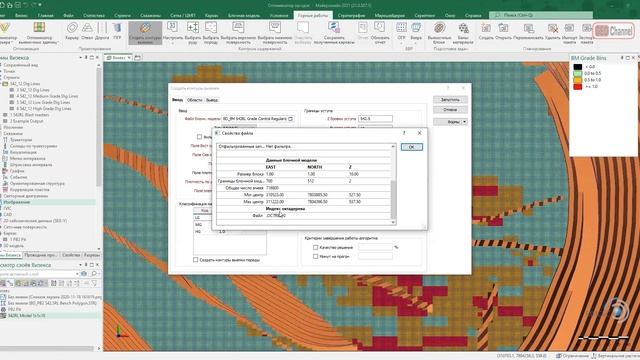
Task: Open the Взрв ribbon tool
Action: [x=416, y=32]
